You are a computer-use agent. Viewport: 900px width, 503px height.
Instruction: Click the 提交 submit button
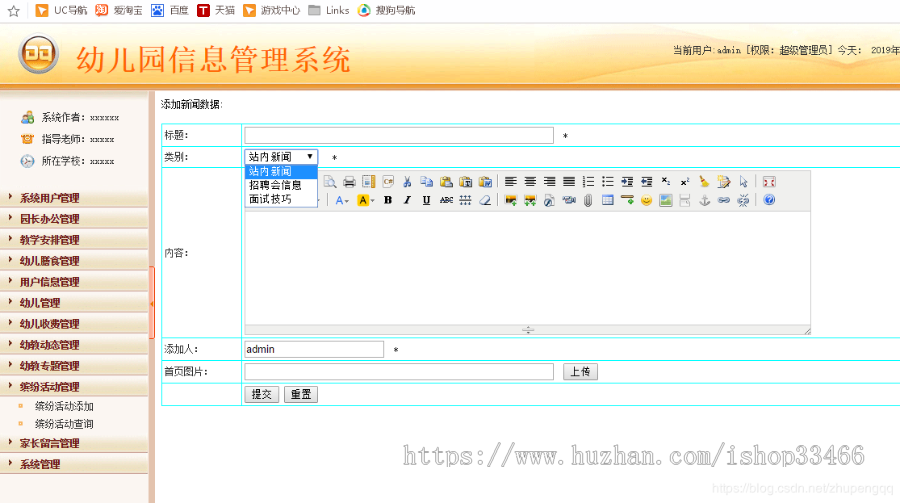[x=262, y=394]
